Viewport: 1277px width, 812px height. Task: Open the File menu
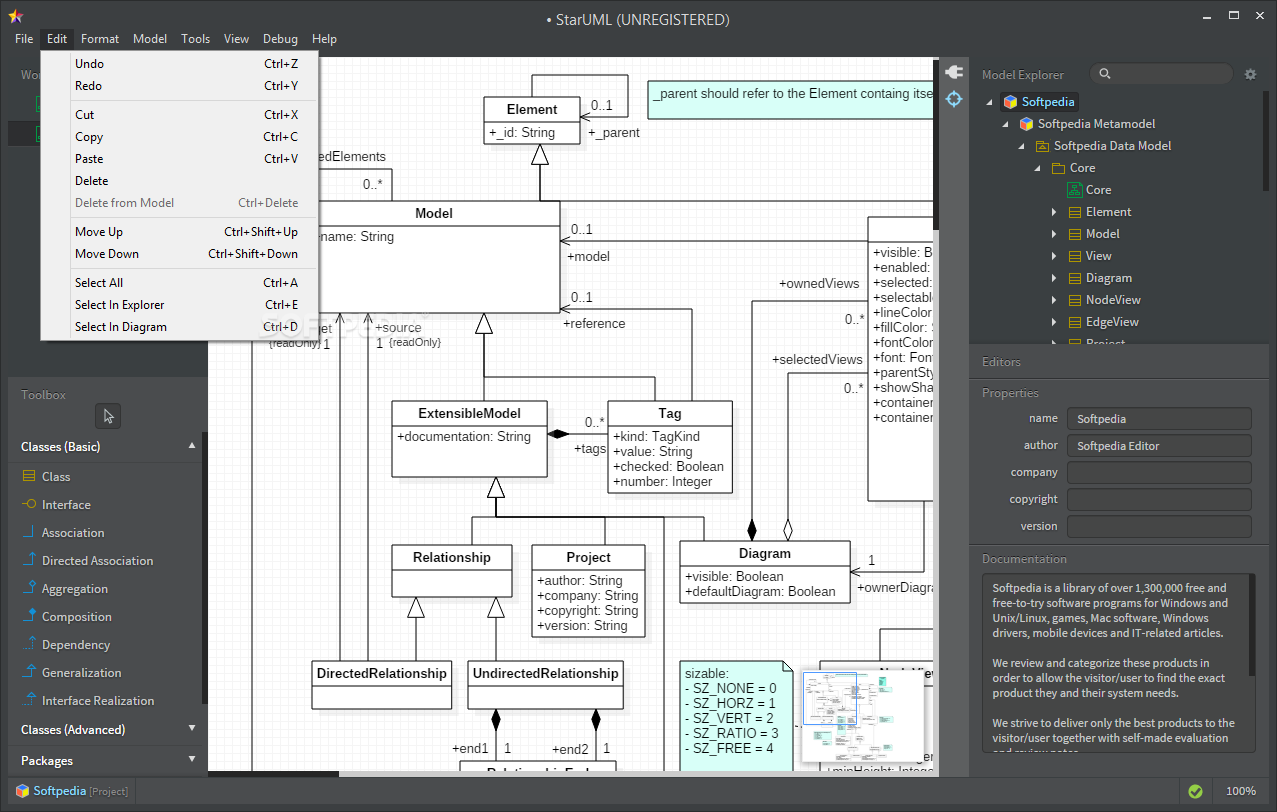click(24, 39)
